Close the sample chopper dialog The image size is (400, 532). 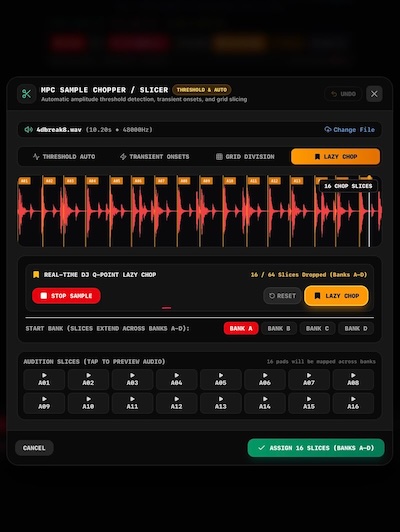[x=374, y=94]
